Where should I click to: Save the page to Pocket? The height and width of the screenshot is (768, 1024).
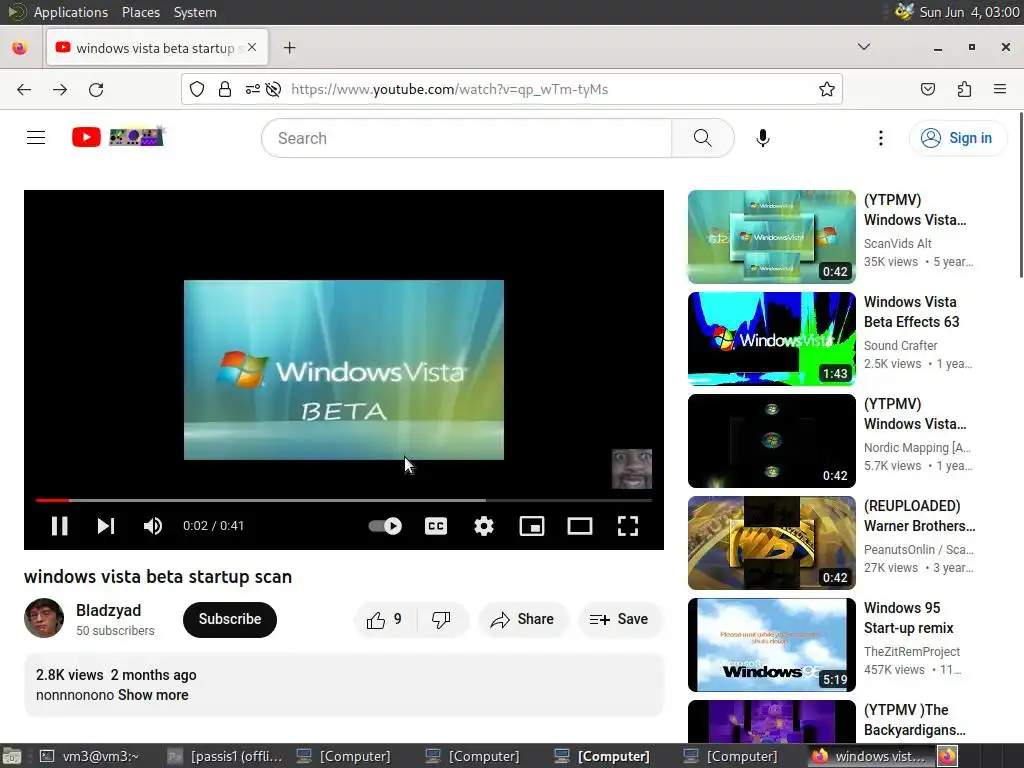coord(927,89)
